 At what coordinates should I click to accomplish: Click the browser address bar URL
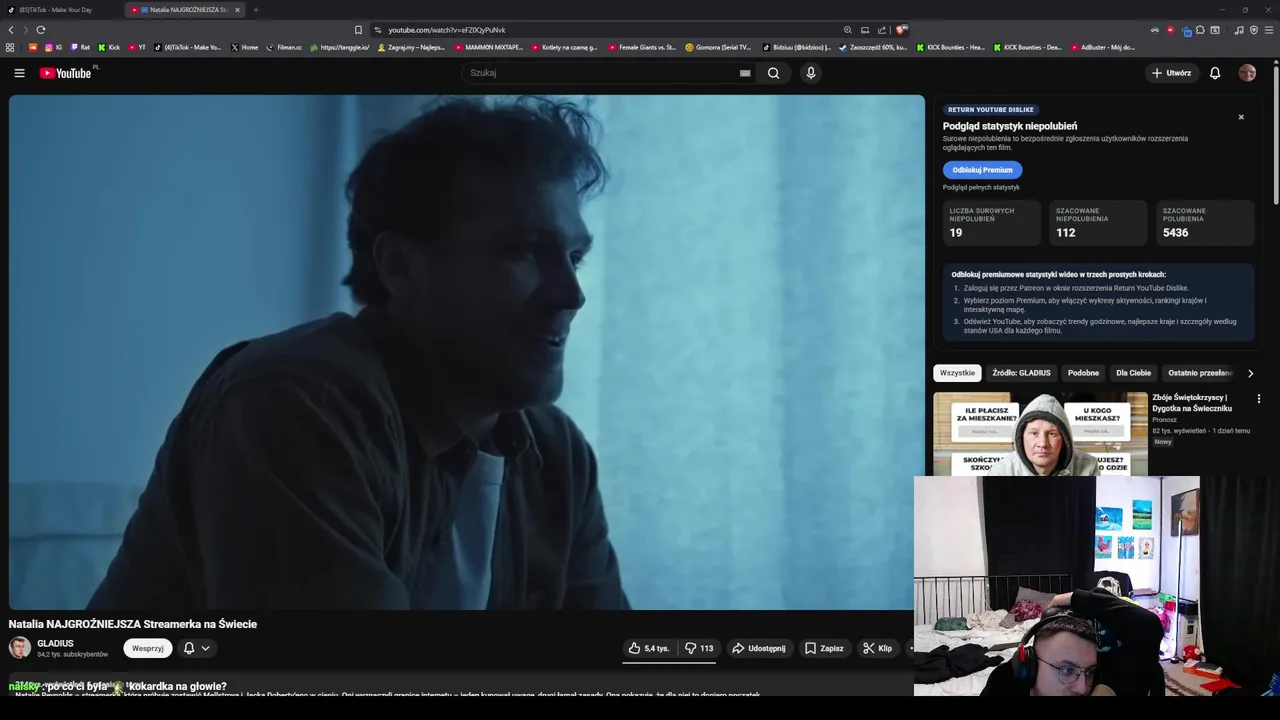coord(447,30)
